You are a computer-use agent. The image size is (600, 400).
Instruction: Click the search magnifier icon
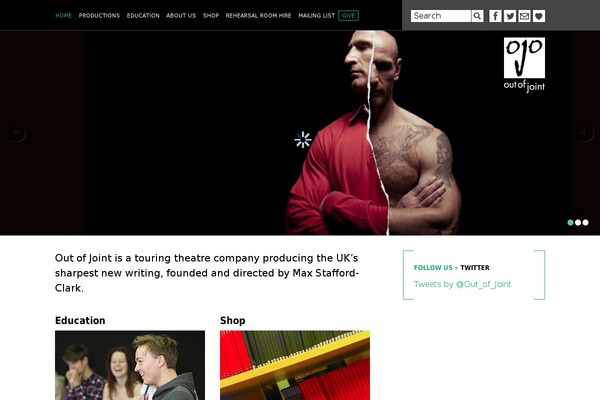[x=477, y=16]
